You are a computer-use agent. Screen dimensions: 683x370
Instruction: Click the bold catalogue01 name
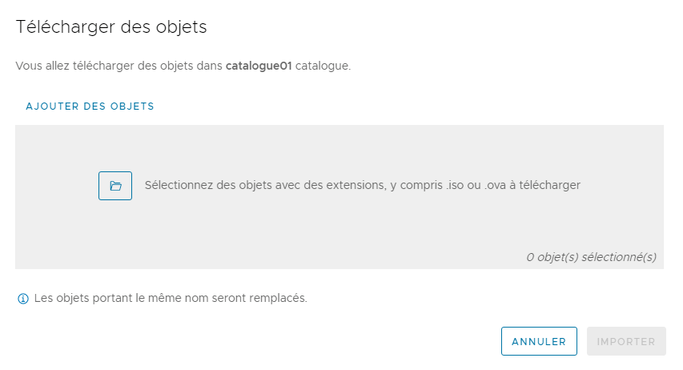click(258, 66)
